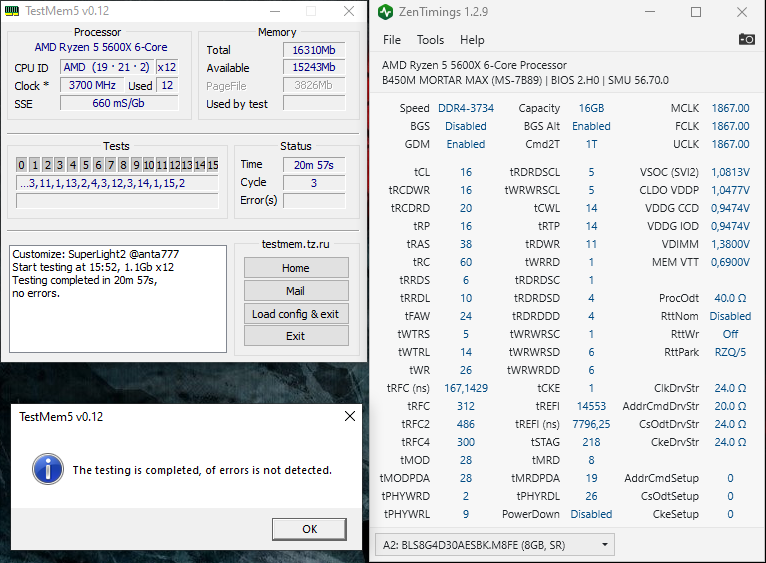This screenshot has height=563, width=766.
Task: Click the ProcOdt 40.0 Ω value
Action: [730, 298]
